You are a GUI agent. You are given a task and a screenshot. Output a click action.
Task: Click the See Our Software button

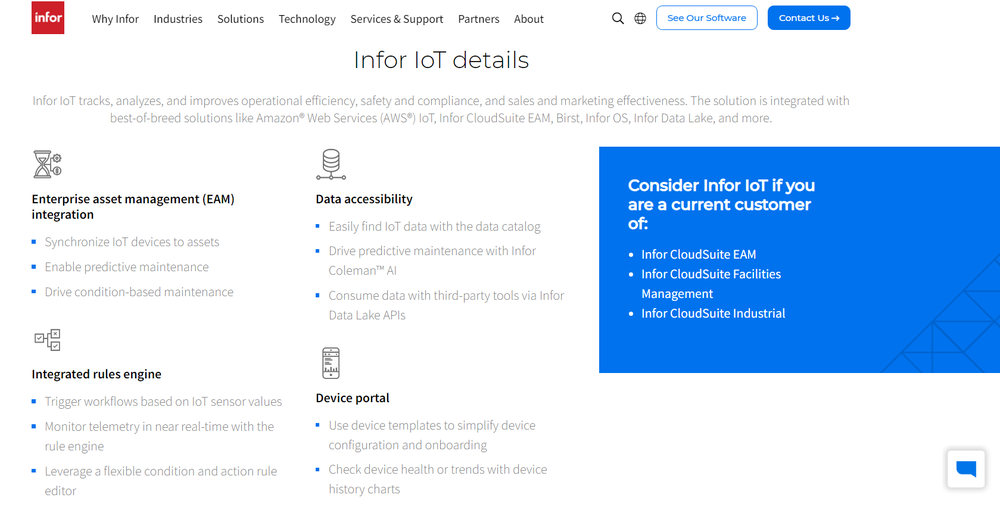[x=707, y=18]
